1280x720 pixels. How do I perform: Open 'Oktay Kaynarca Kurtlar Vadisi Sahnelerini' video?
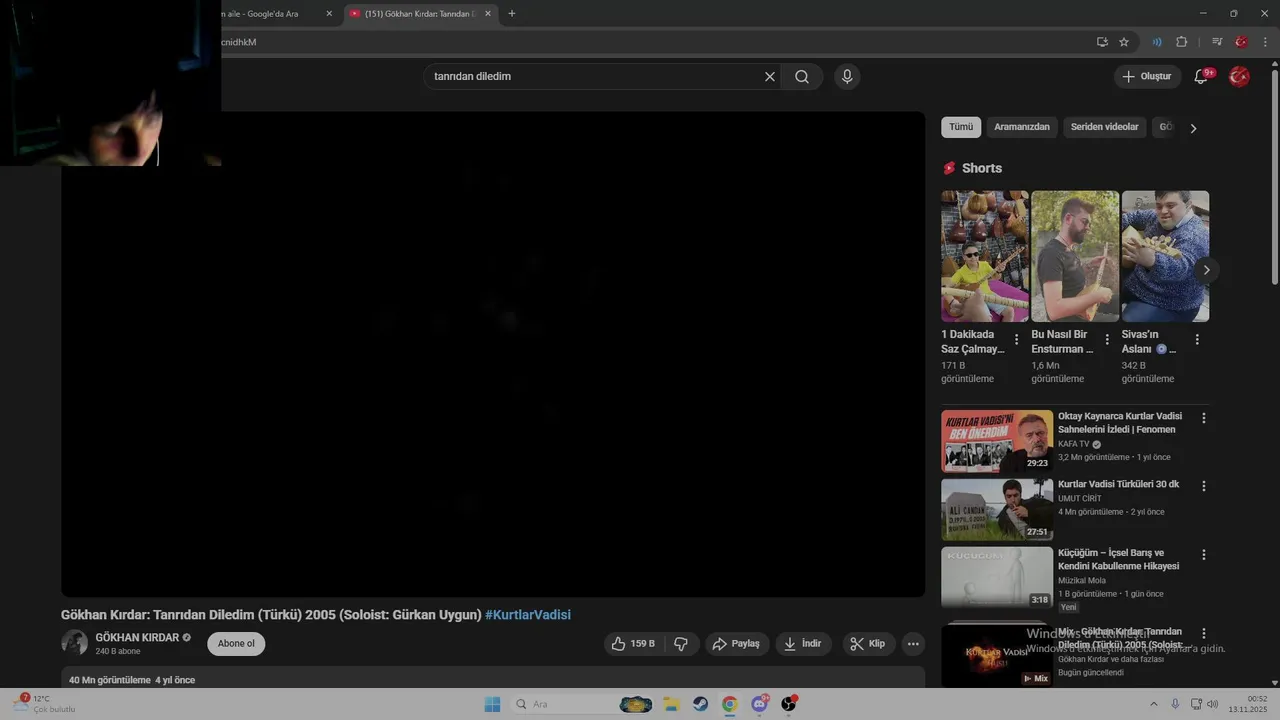(x=997, y=441)
